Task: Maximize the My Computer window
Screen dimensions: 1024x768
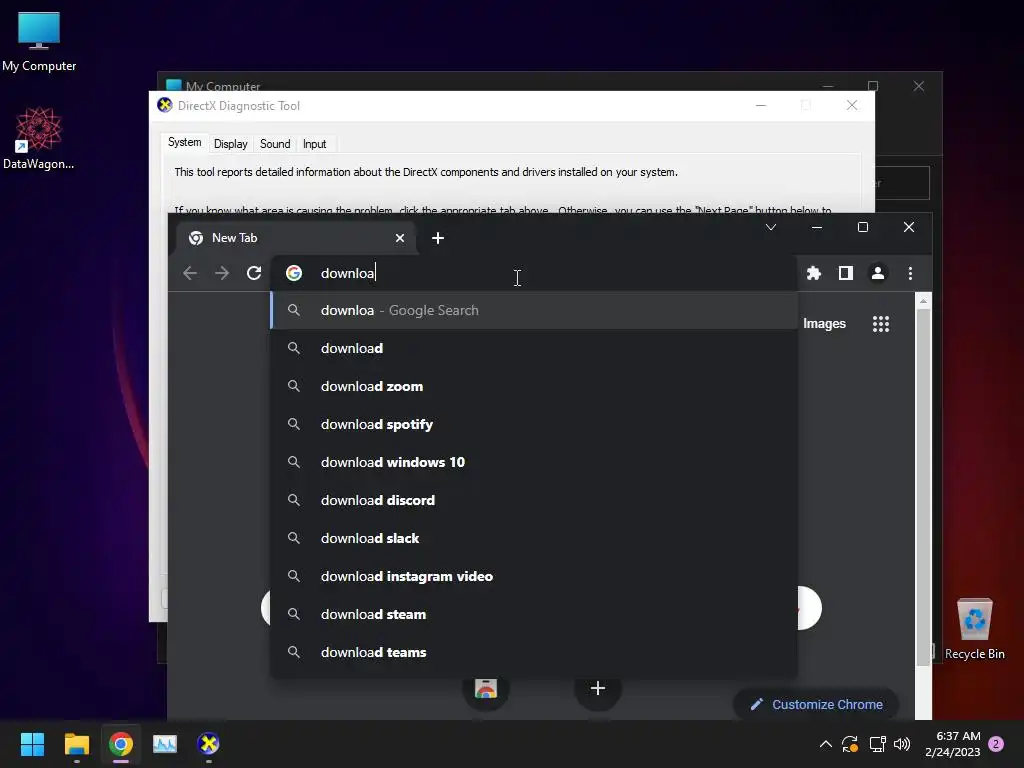Action: [x=873, y=86]
